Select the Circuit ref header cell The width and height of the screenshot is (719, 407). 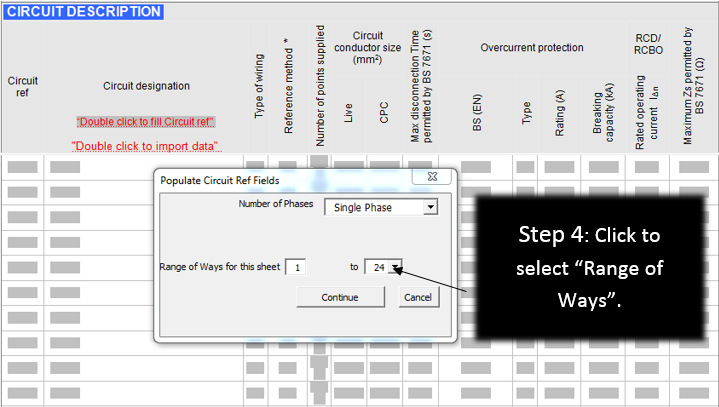tap(21, 86)
